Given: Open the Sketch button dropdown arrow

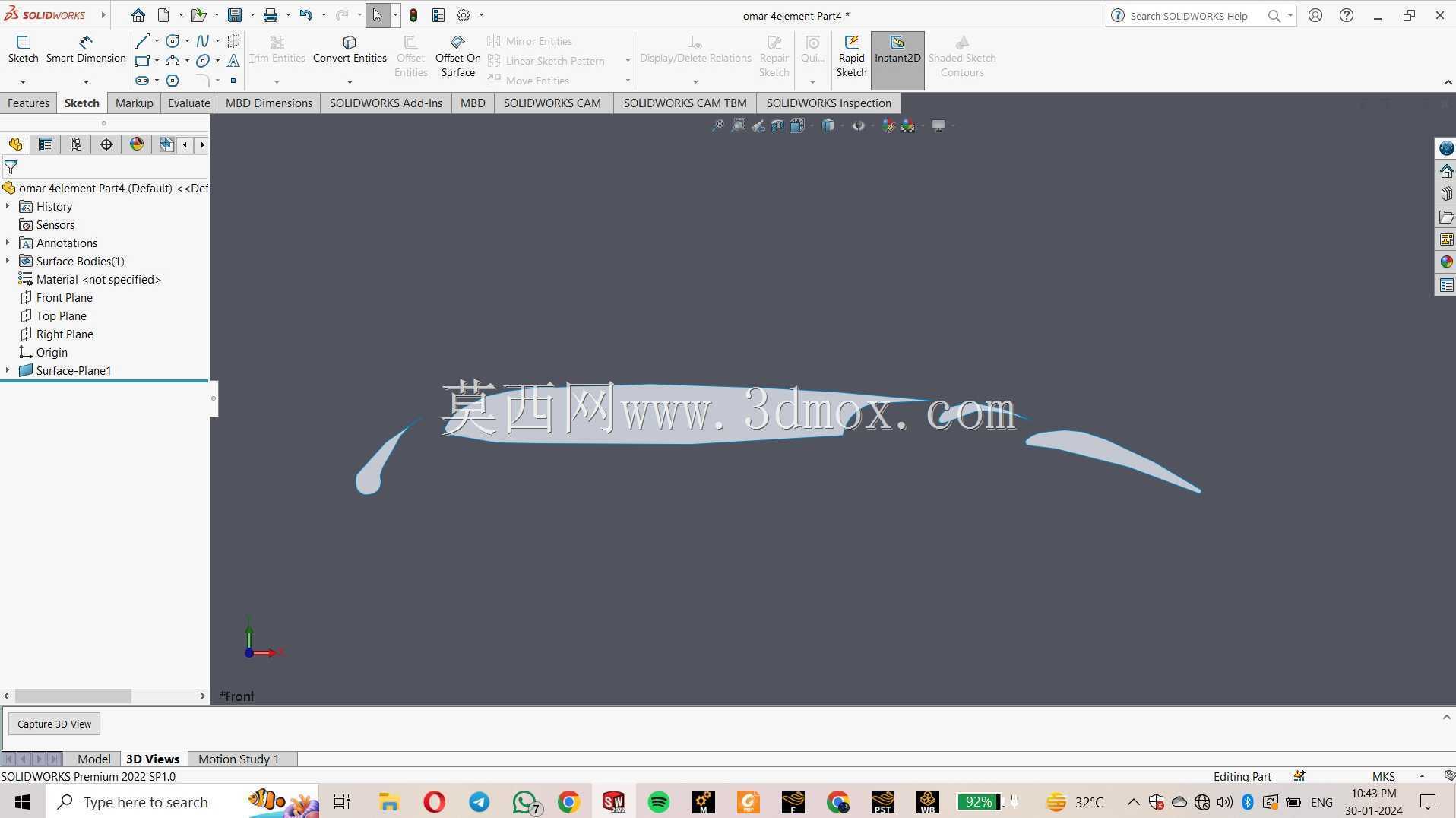Looking at the screenshot, I should (x=23, y=81).
